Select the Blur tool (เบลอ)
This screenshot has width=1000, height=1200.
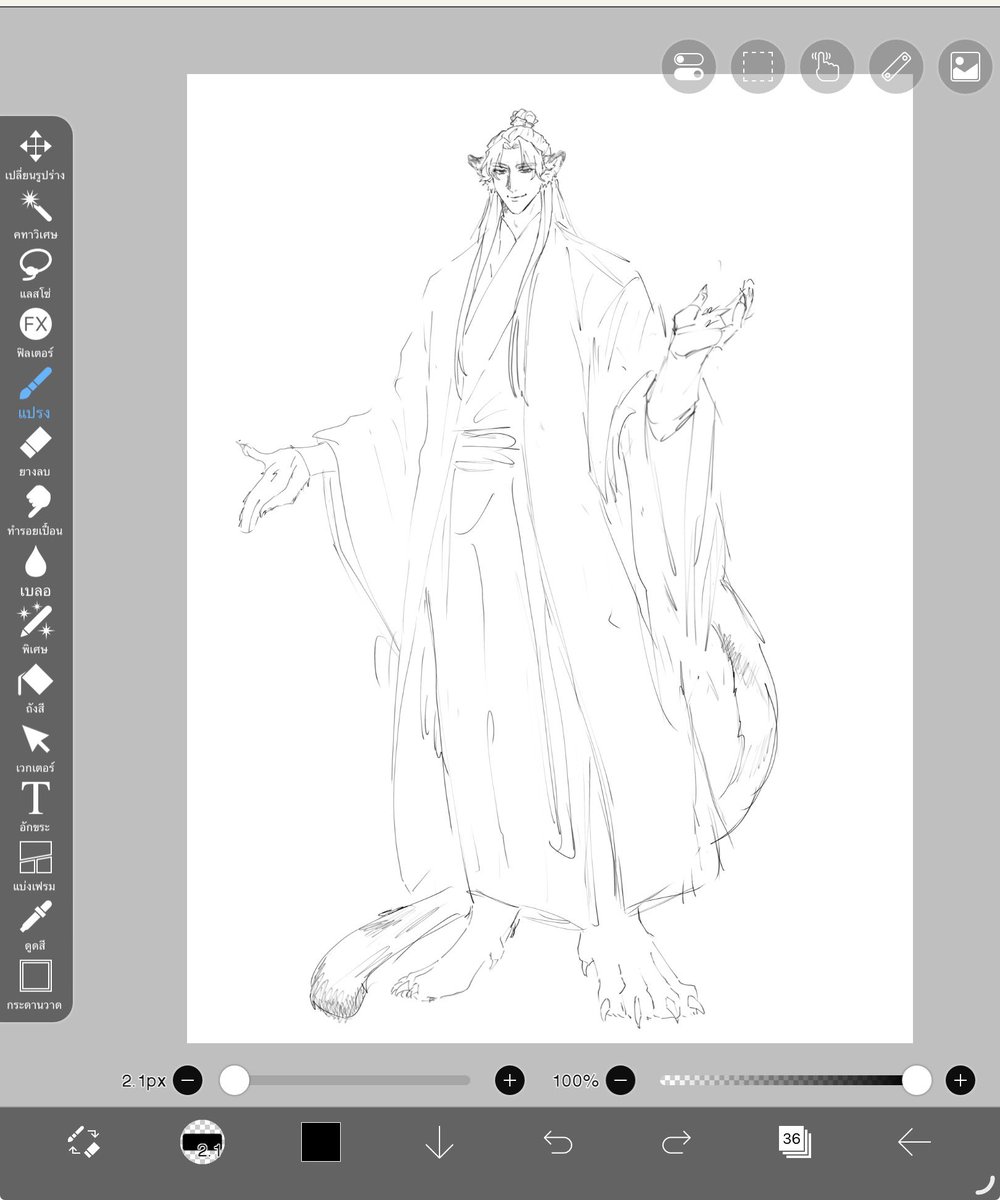[36, 570]
